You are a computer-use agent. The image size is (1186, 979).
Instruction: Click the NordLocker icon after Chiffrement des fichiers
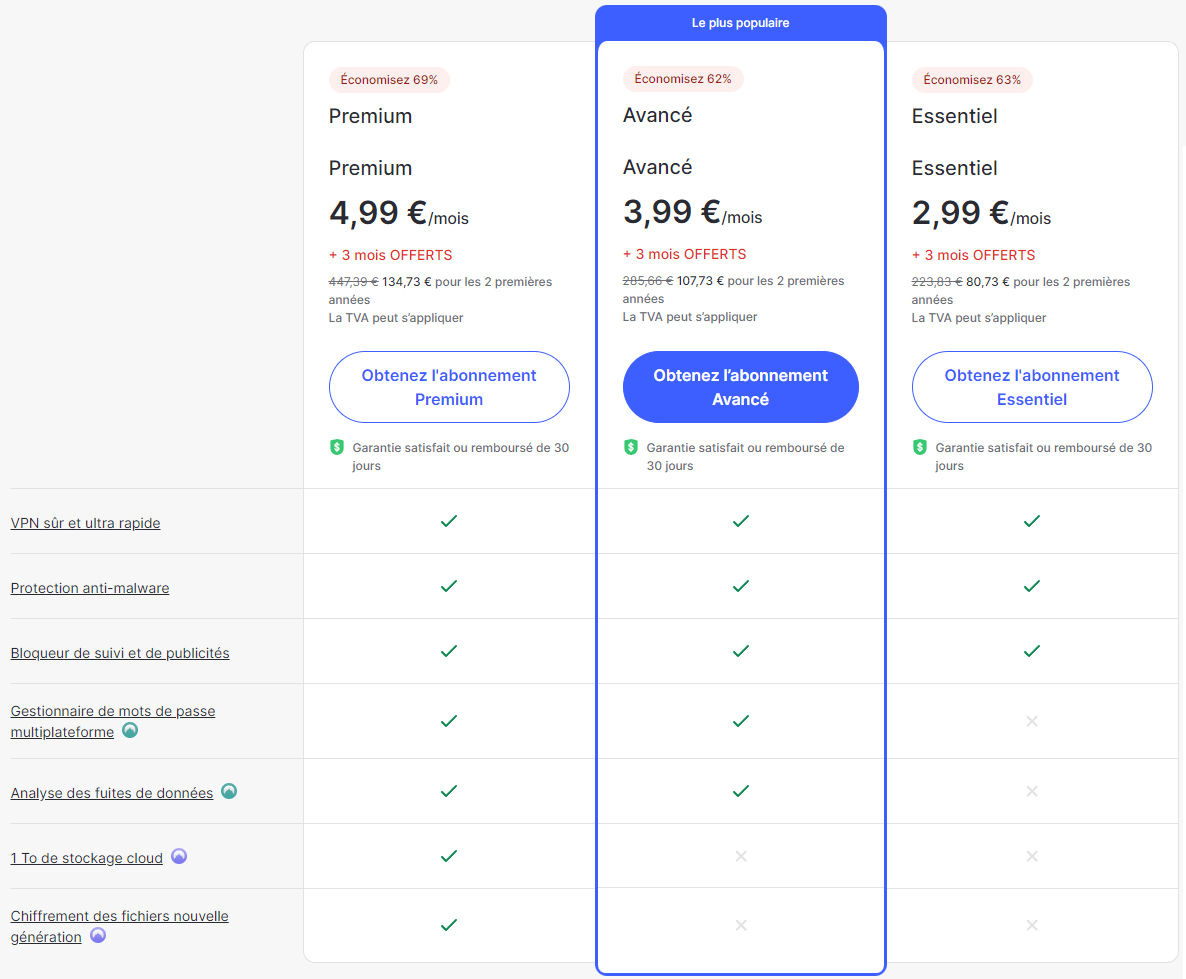click(x=97, y=936)
